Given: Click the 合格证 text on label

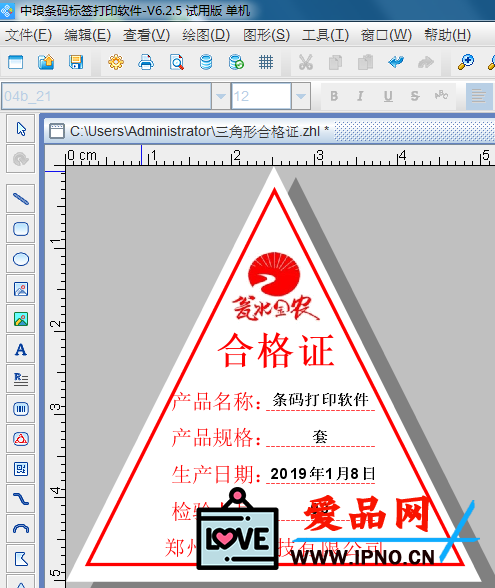Looking at the screenshot, I should 276,351.
